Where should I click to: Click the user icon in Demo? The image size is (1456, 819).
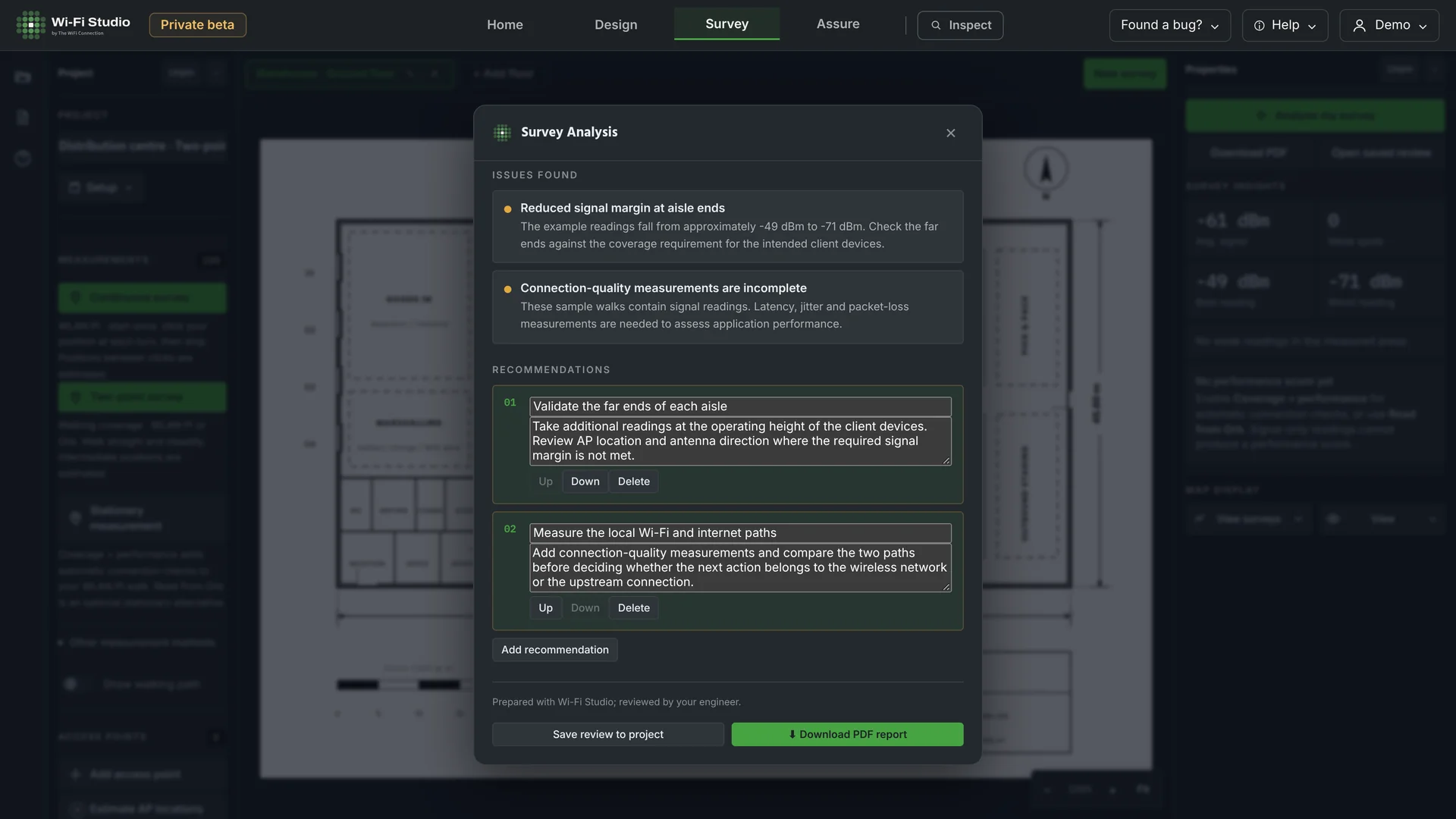click(1359, 26)
